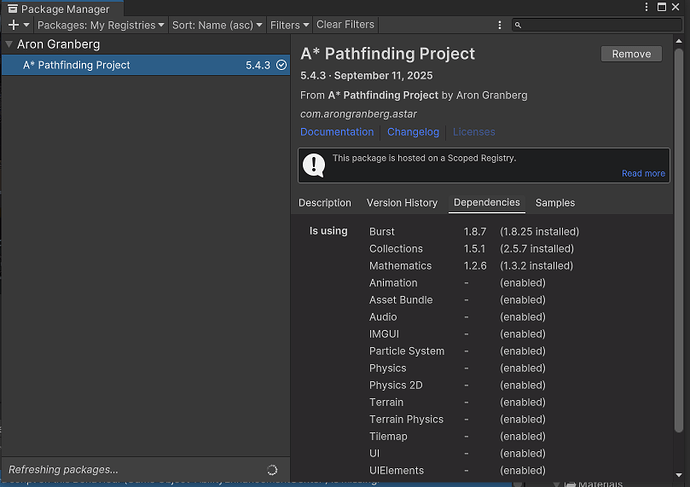Click the Read more link
Viewport: 690px width, 487px height.
[643, 173]
